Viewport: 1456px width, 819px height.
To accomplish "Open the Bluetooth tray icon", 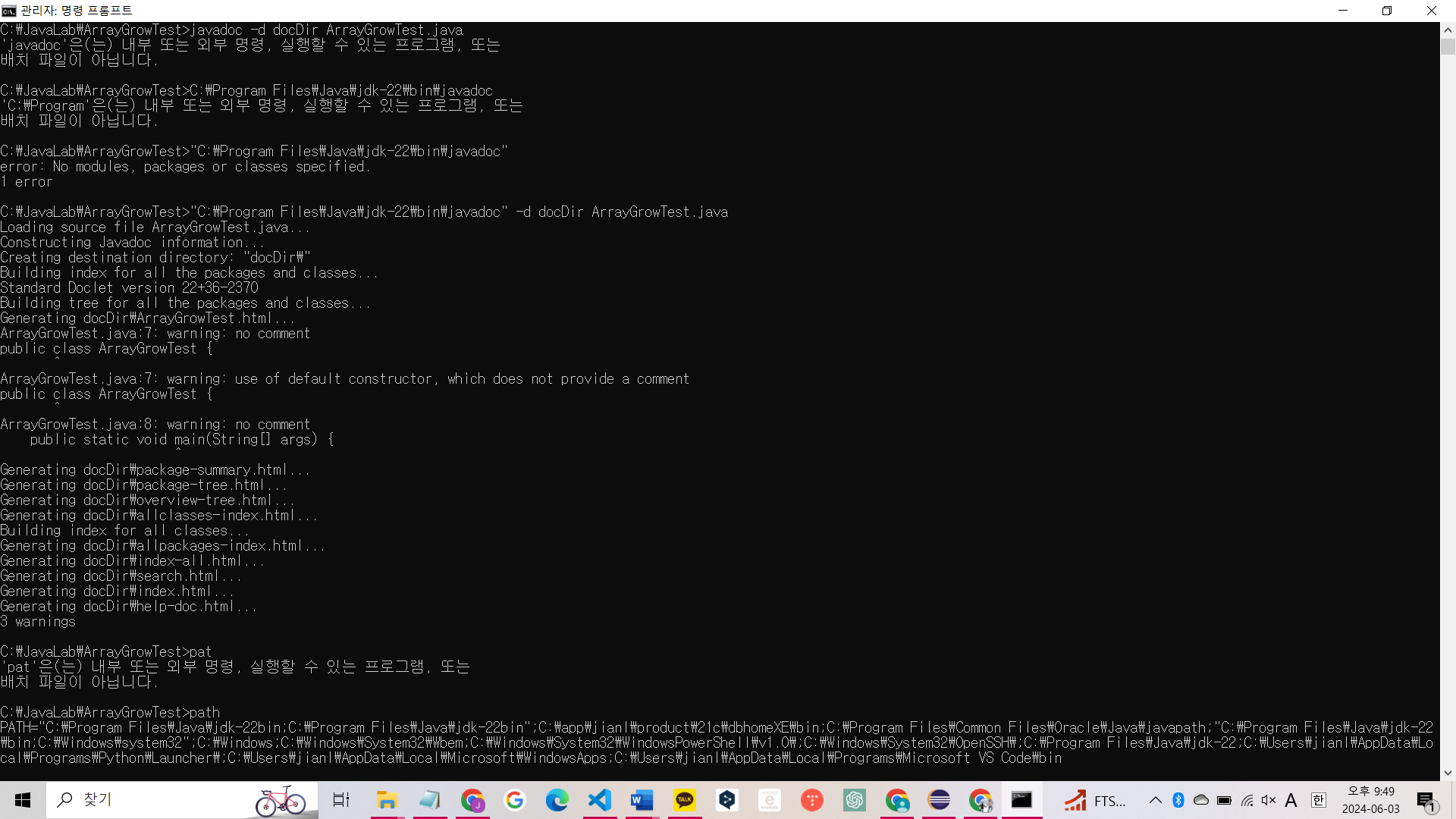I will tap(1178, 800).
